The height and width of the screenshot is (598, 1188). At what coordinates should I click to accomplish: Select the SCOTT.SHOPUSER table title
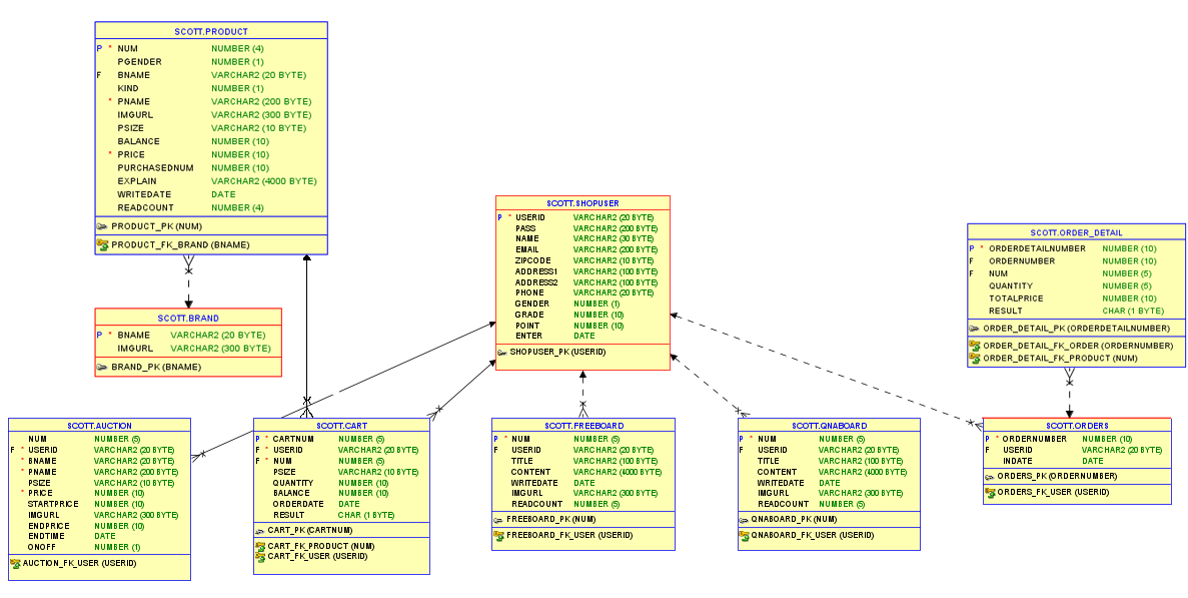[583, 203]
